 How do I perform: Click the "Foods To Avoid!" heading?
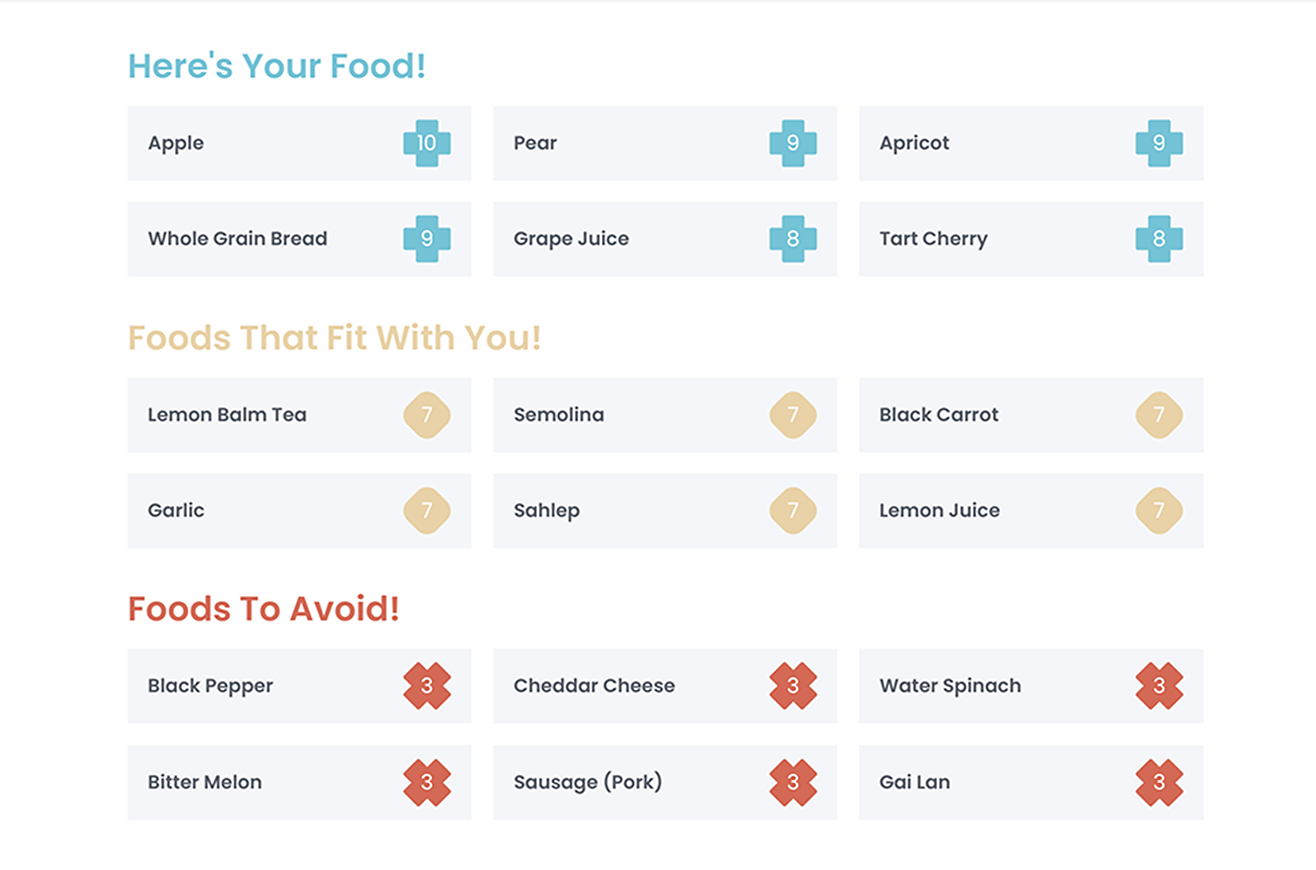(264, 608)
